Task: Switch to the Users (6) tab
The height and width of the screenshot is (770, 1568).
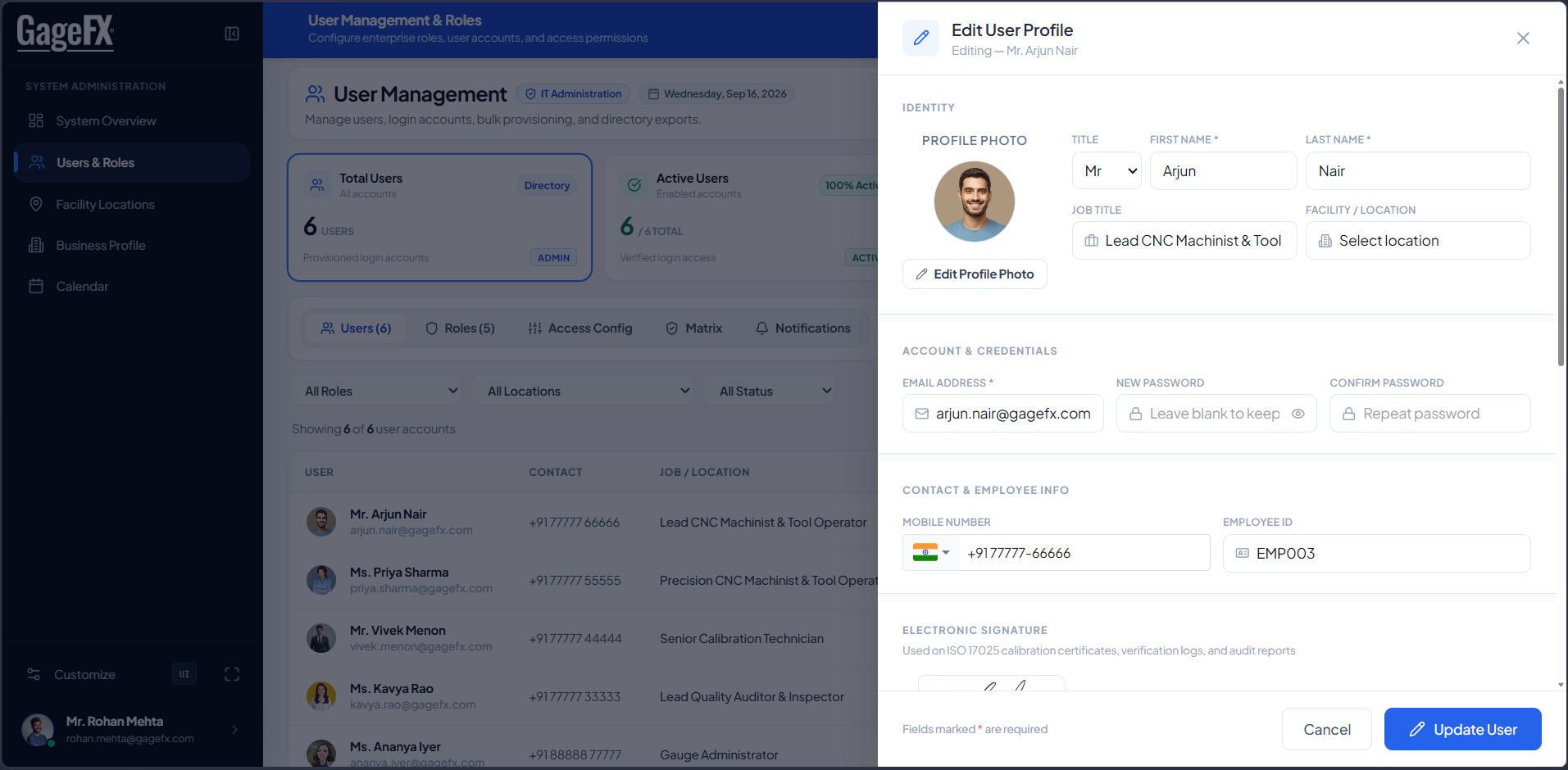Action: [x=356, y=328]
